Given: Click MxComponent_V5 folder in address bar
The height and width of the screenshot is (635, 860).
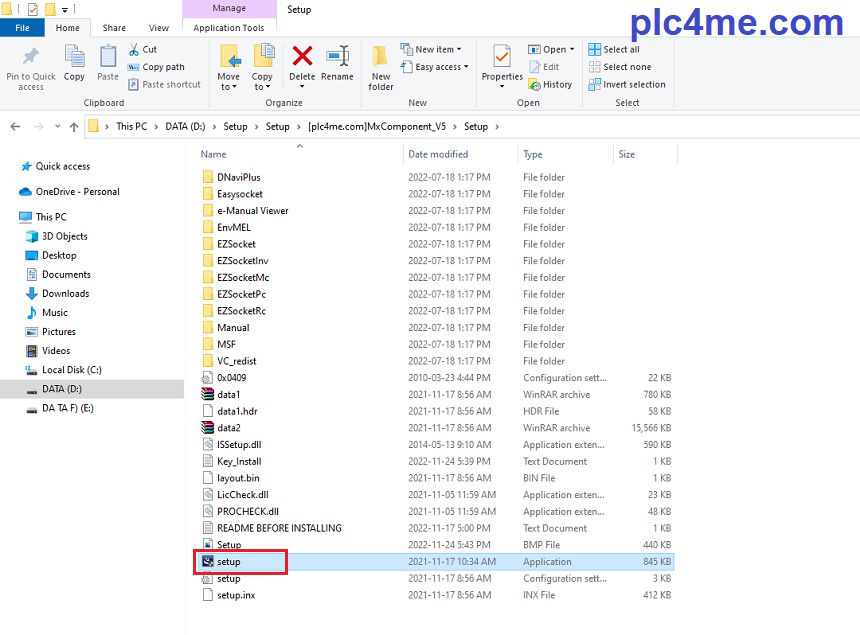Looking at the screenshot, I should pyautogui.click(x=376, y=127).
